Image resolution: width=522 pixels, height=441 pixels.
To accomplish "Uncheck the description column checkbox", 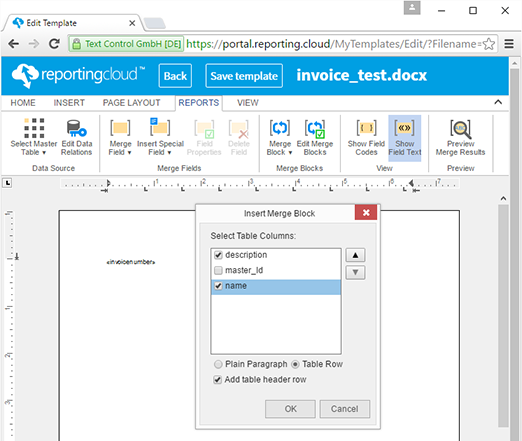I will point(218,255).
